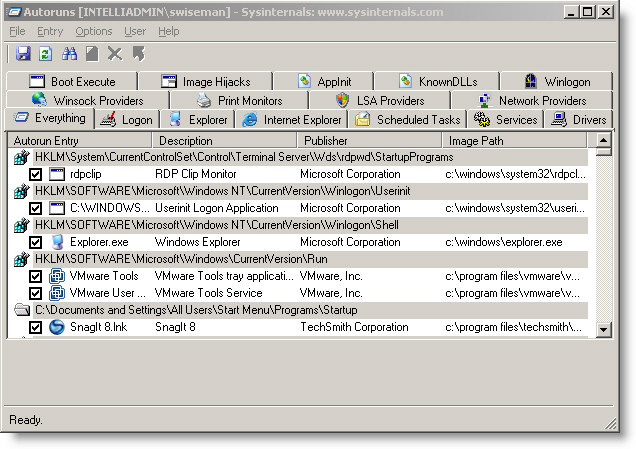Click 'TechSmith Corporation' publisher cell

[354, 327]
